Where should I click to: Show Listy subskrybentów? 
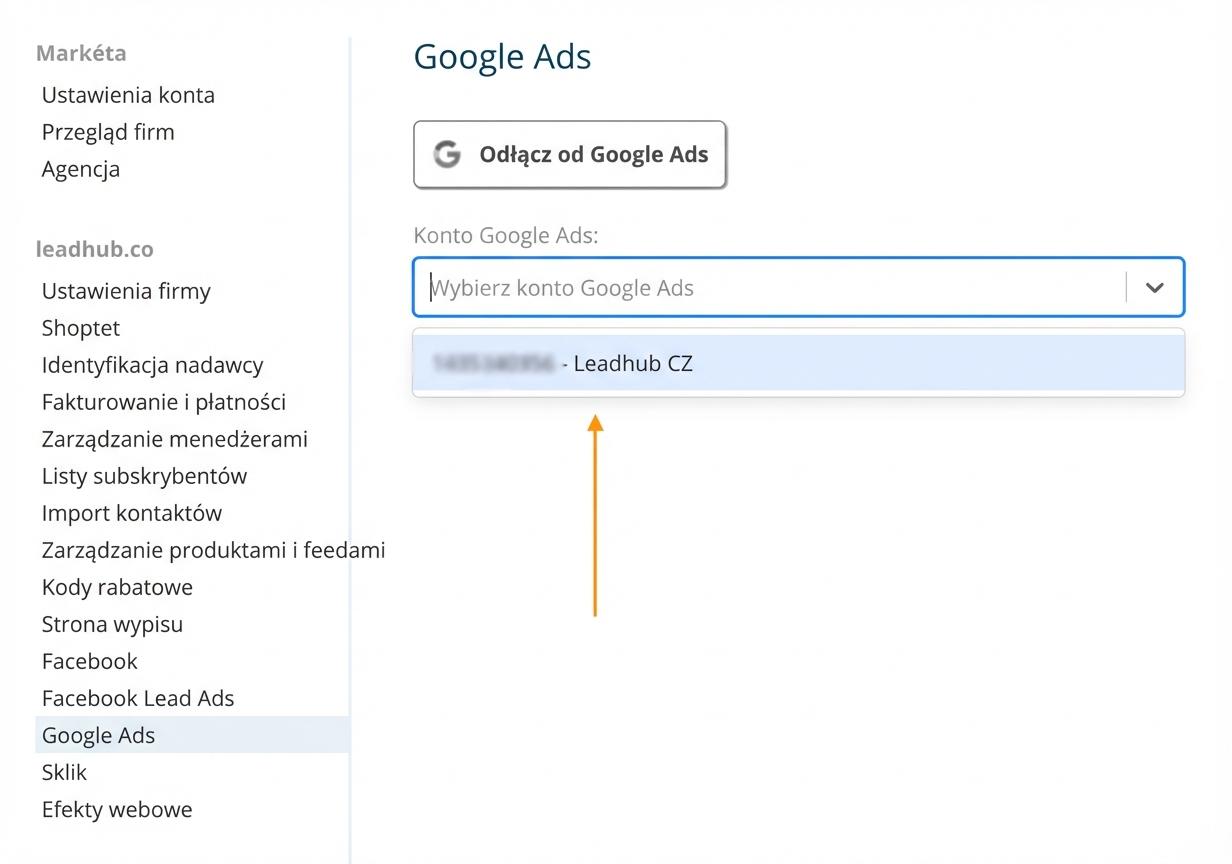(x=144, y=476)
